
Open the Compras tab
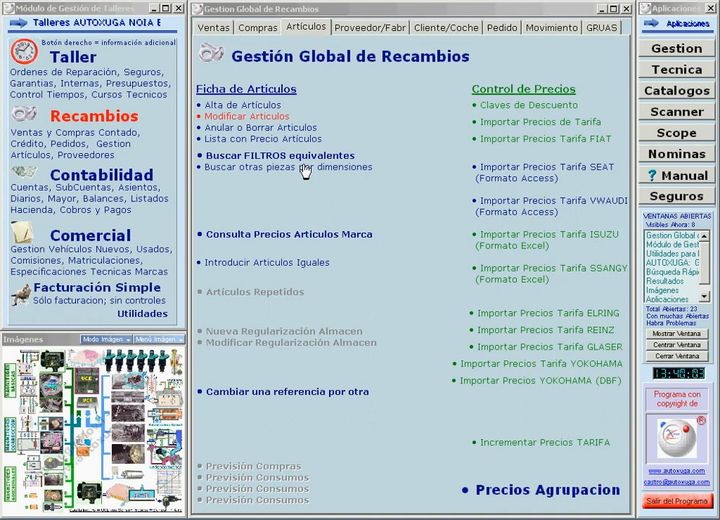tap(258, 28)
